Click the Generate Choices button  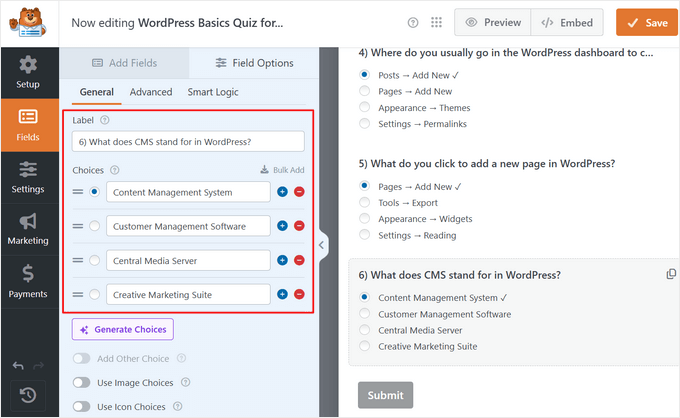coord(123,330)
